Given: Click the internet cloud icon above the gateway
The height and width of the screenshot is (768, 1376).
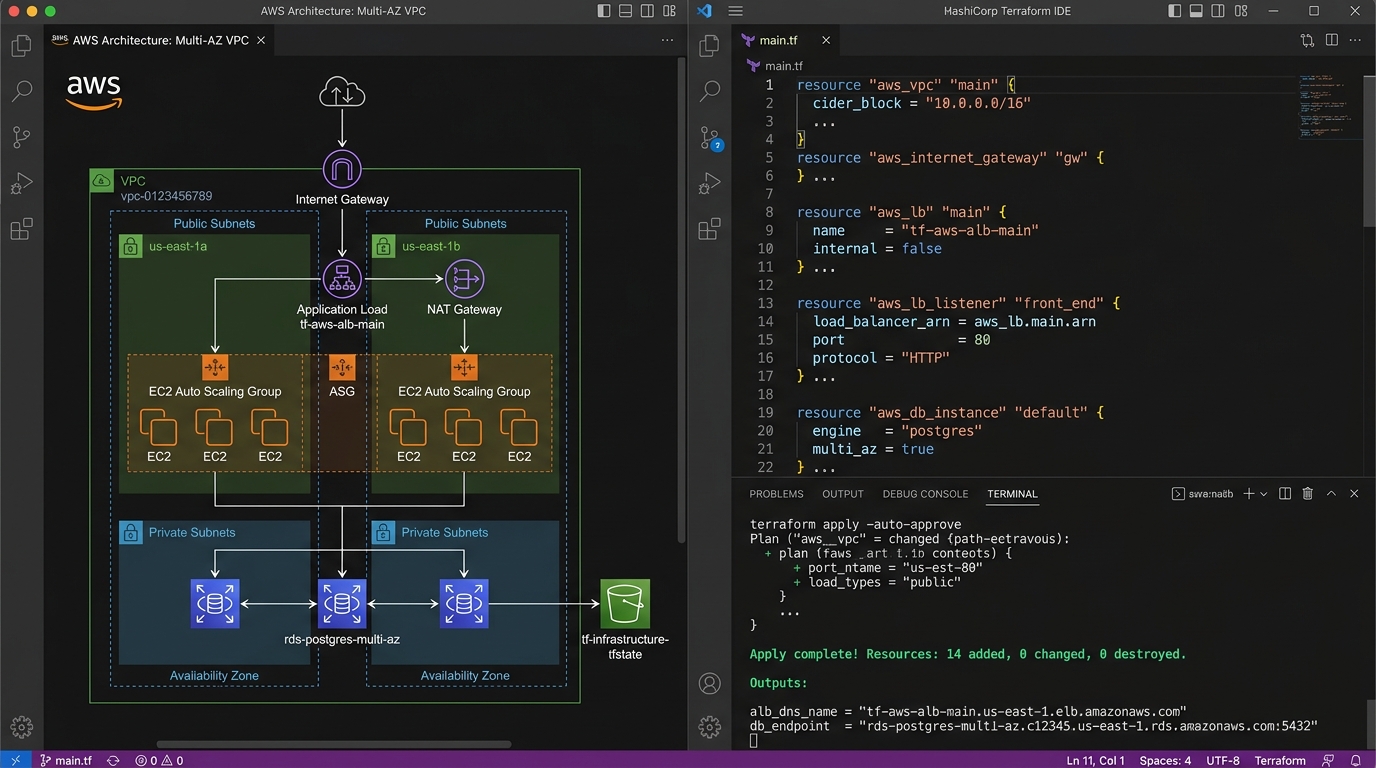Looking at the screenshot, I should (342, 93).
